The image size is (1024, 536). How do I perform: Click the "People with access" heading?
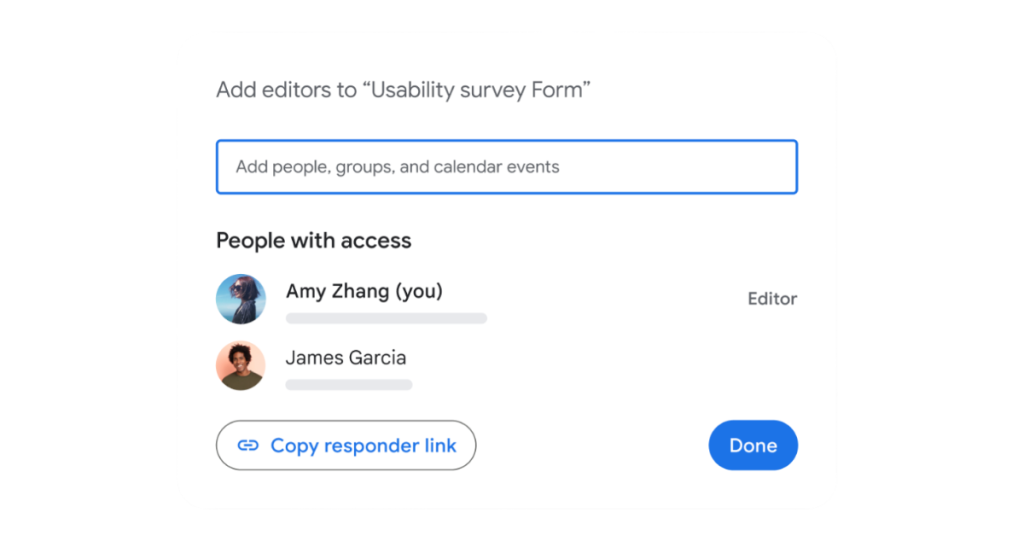point(314,240)
